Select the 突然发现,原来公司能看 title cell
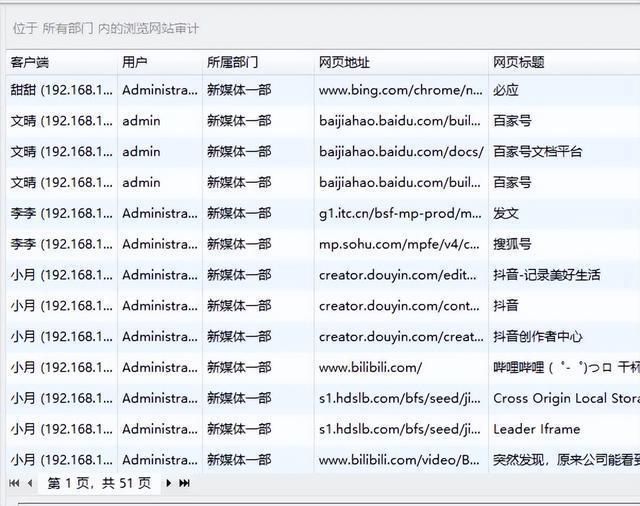The height and width of the screenshot is (506, 640). point(564,459)
